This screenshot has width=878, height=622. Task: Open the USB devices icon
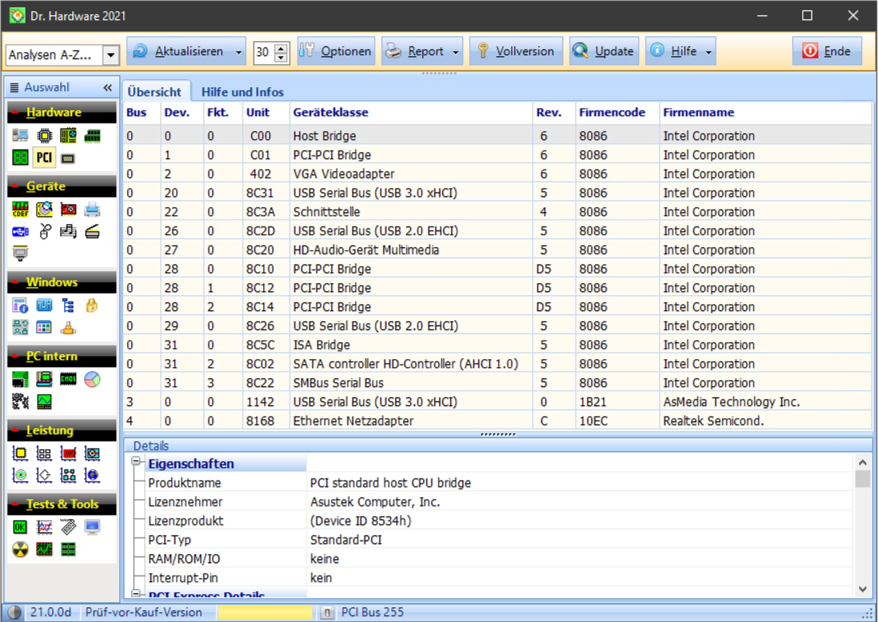pyautogui.click(x=20, y=231)
